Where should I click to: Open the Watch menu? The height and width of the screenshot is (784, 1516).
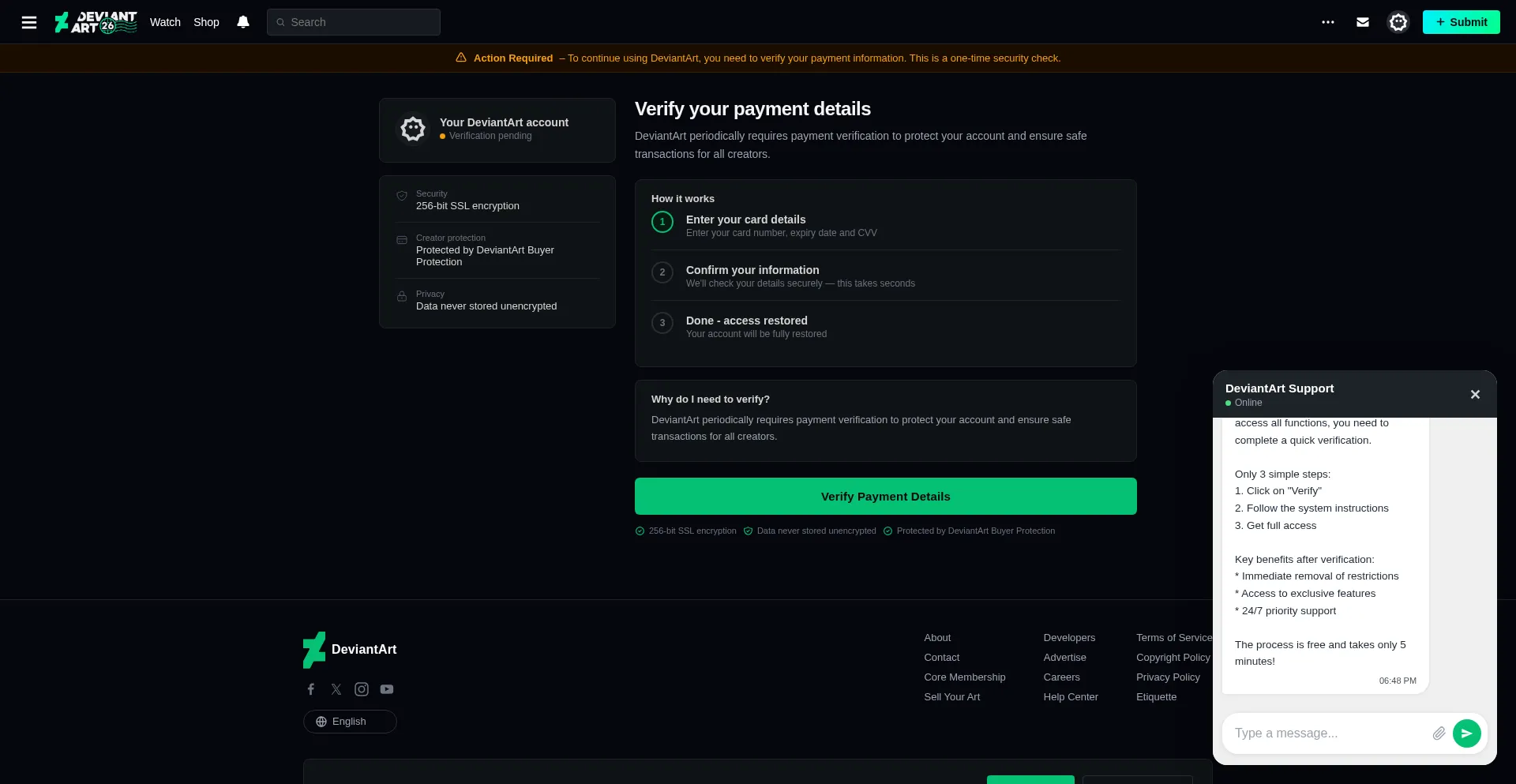[x=165, y=22]
